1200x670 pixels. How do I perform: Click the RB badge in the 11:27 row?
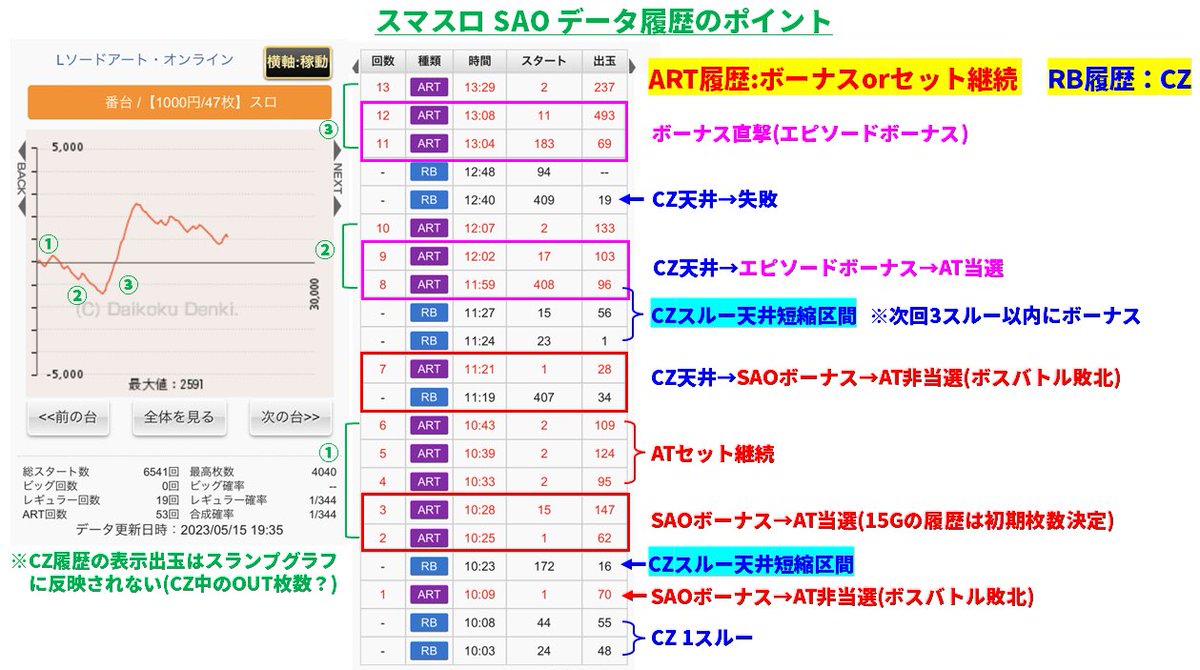(430, 312)
